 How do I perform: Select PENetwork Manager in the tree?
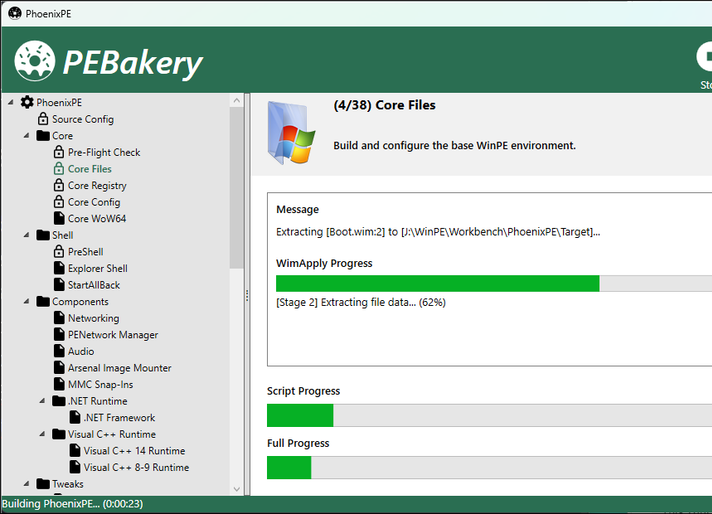tap(112, 334)
